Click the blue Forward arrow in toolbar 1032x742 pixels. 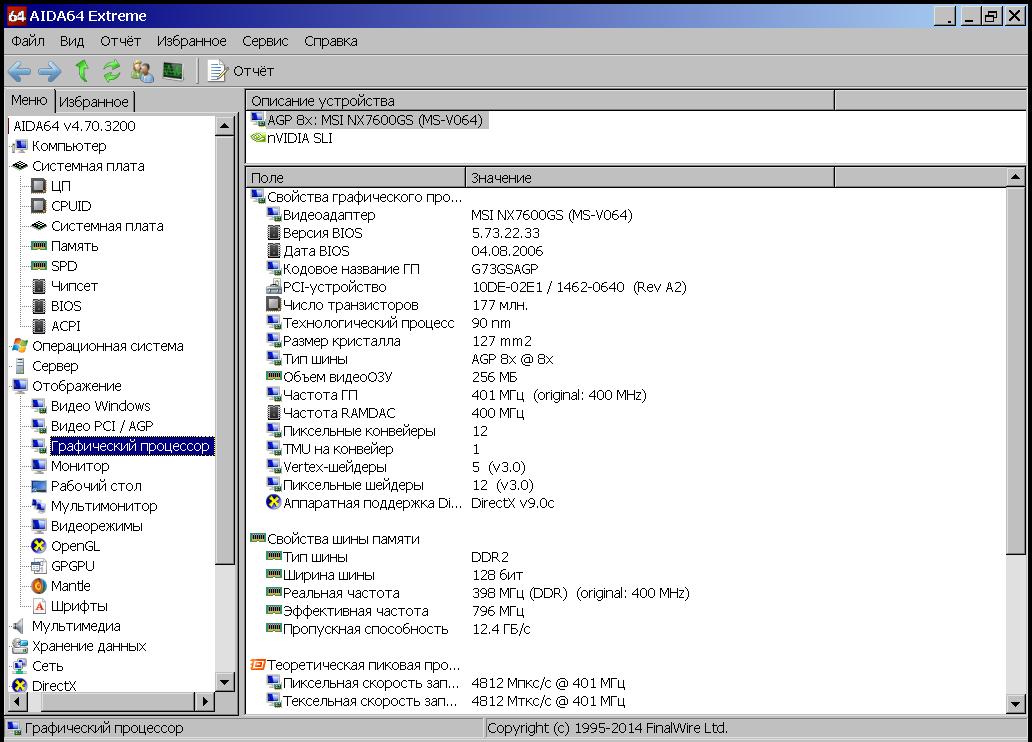pyautogui.click(x=50, y=71)
